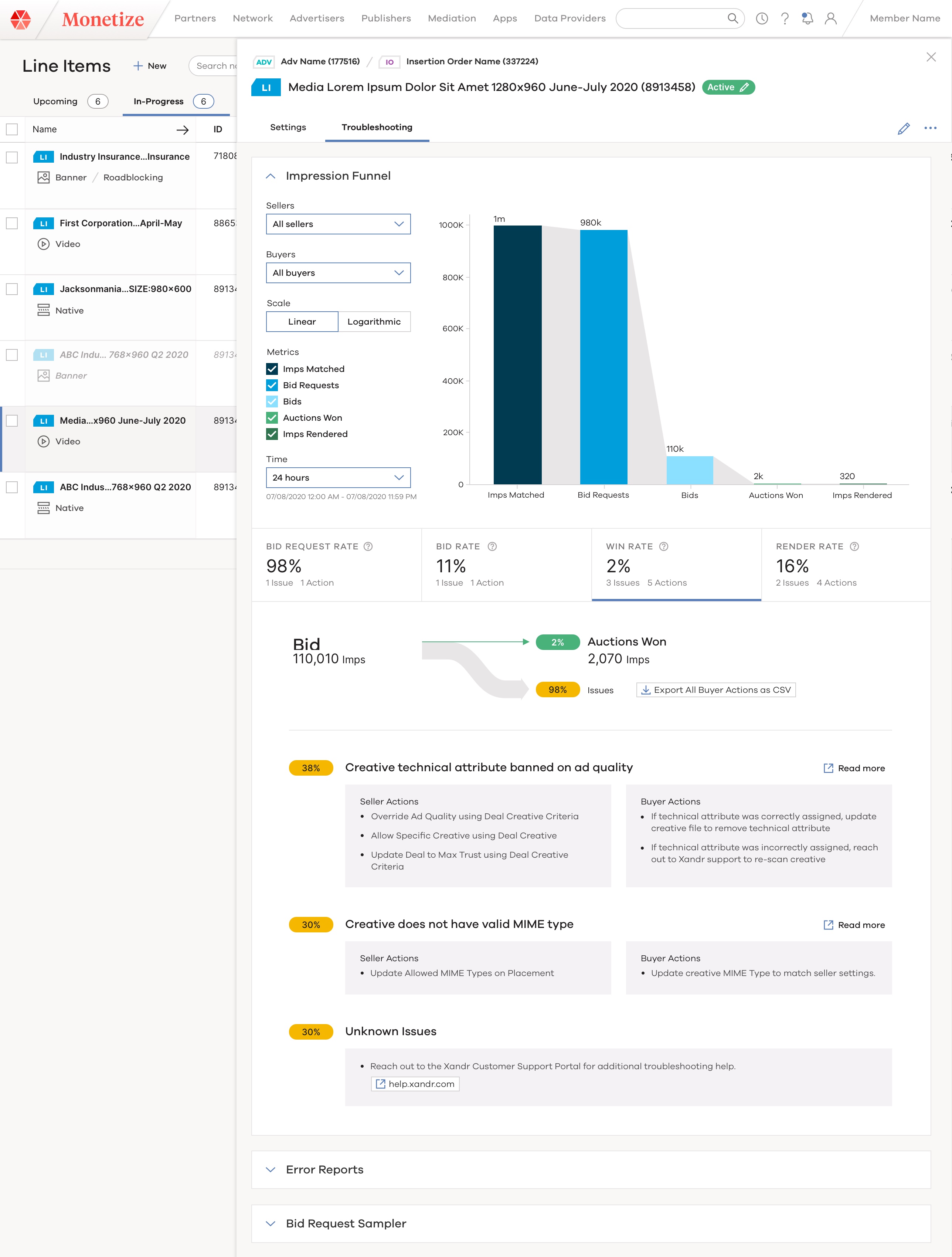The image size is (952, 1257).
Task: Open the help question mark icon
Action: [785, 19]
